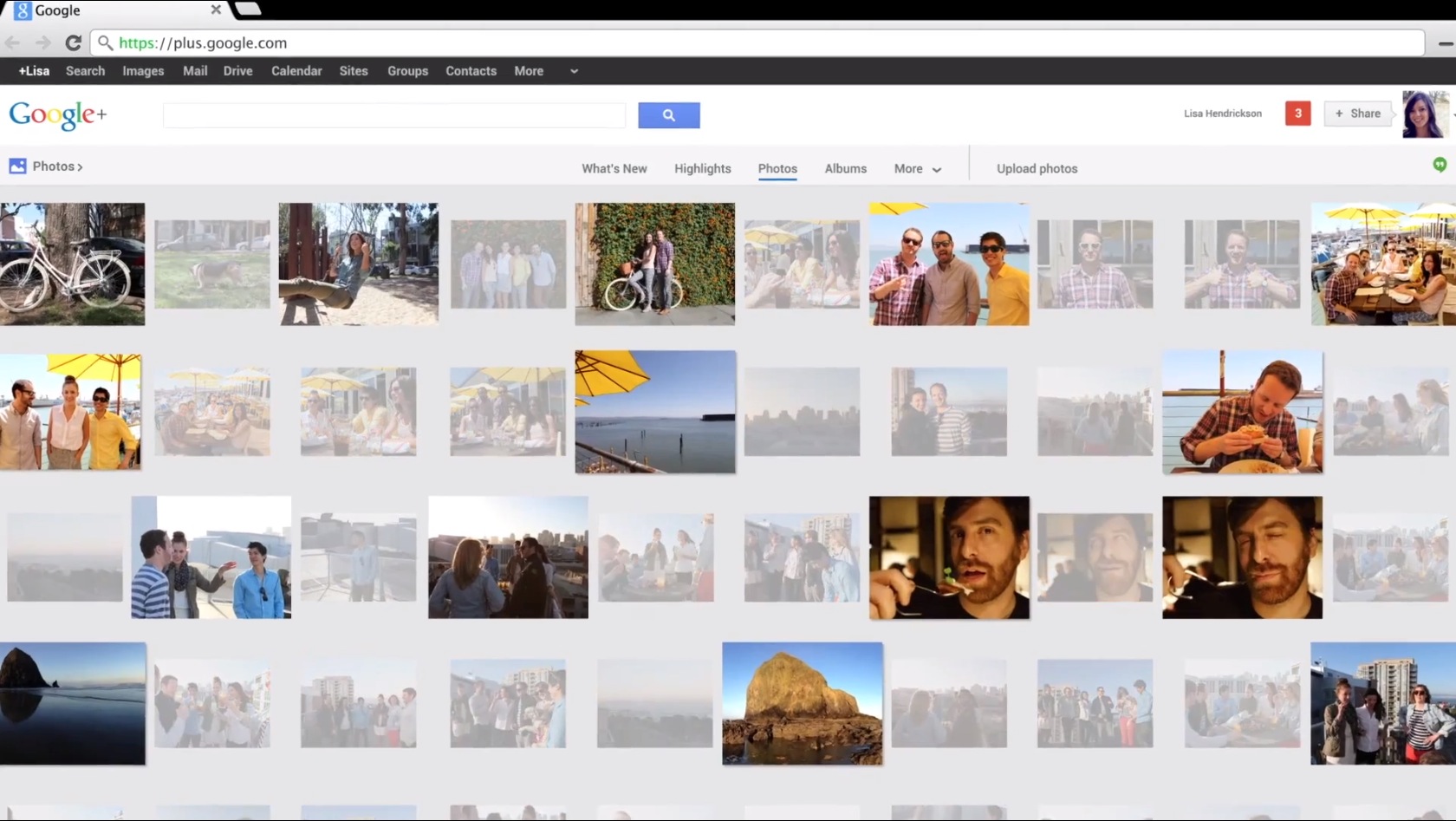Click the Photos breadcrumb arrow
This screenshot has width=1456, height=821.
(80, 166)
